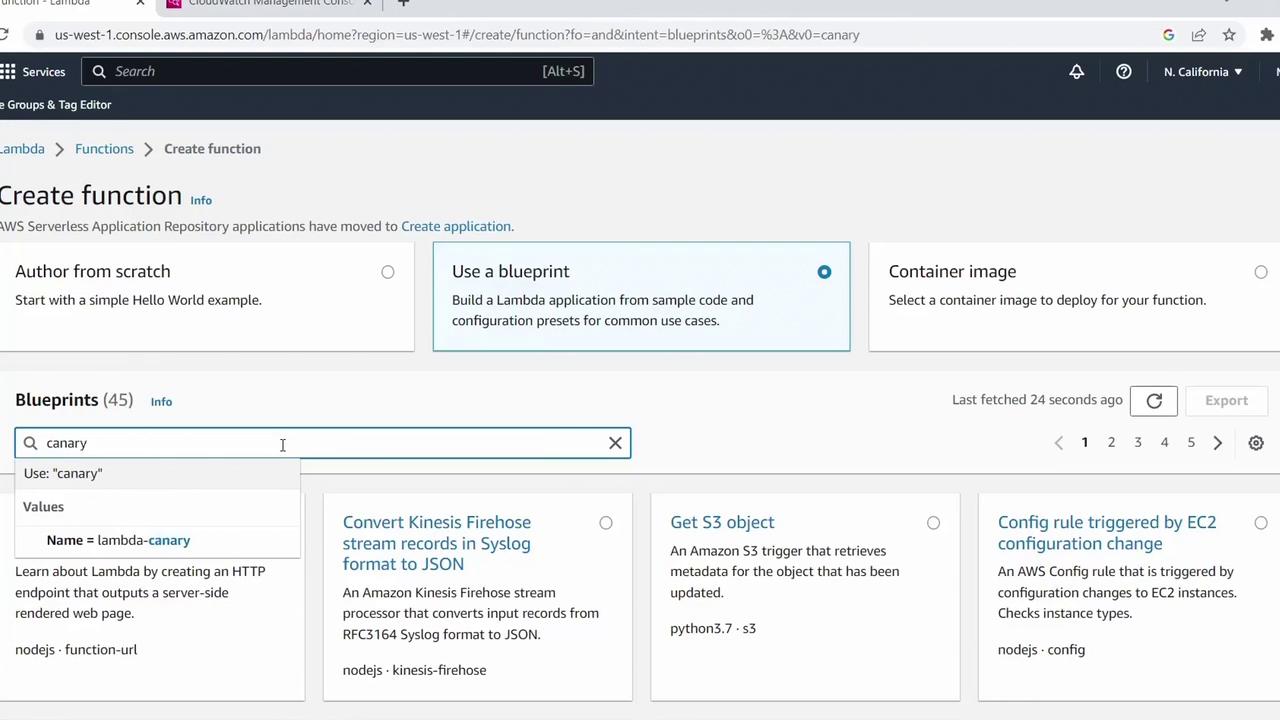Viewport: 1280px width, 720px height.
Task: Click the Services menu label
Action: 44,72
